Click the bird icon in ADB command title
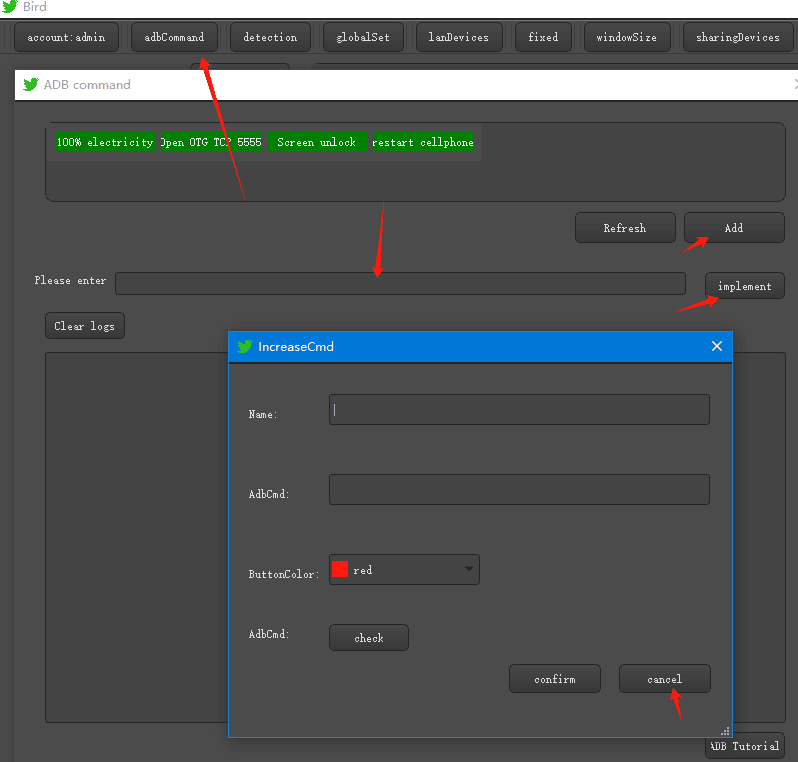 [x=31, y=84]
